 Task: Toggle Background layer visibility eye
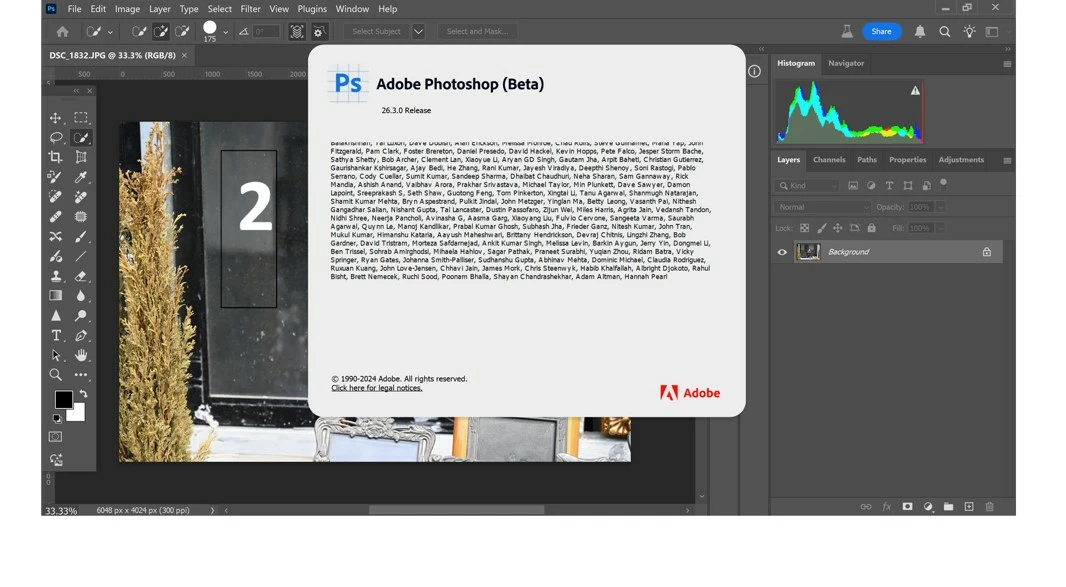click(782, 252)
